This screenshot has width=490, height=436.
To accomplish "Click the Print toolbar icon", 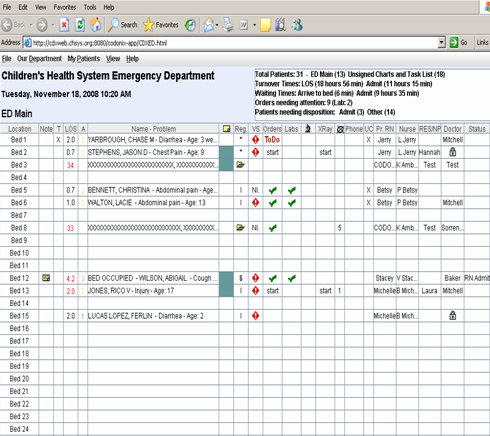I will 228,25.
